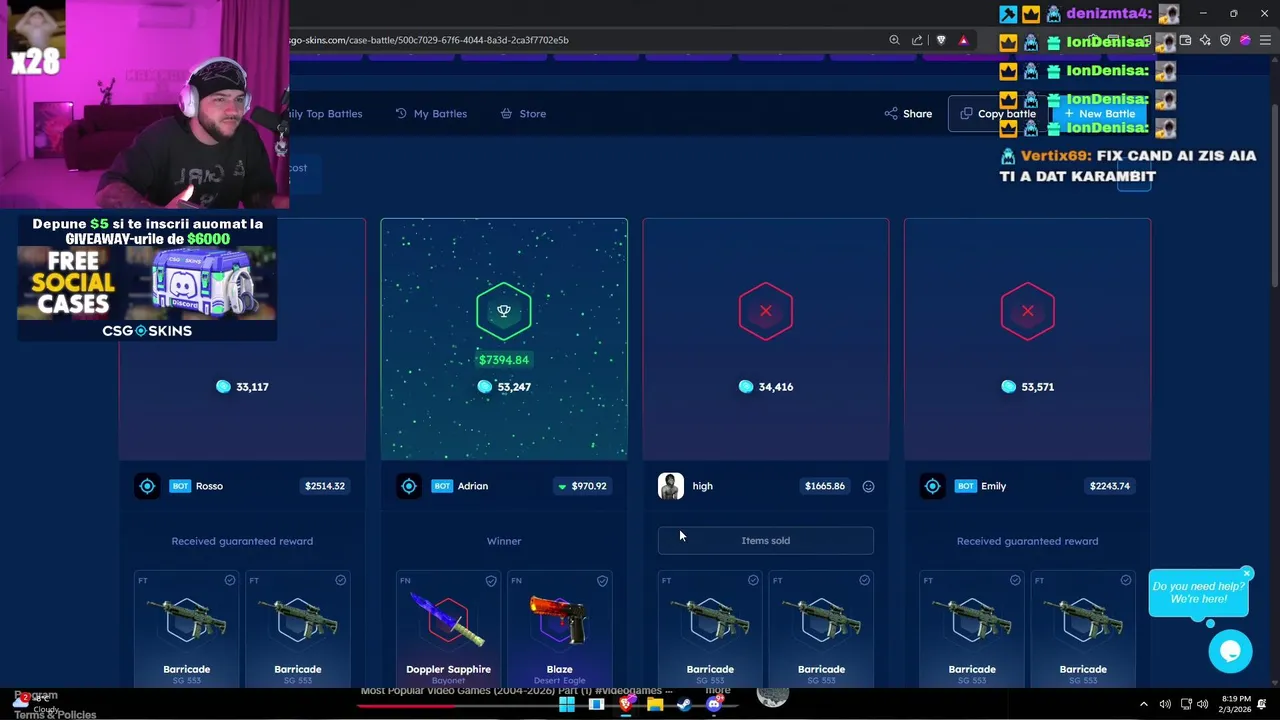
Task: Click Adrian's $970.92 total value
Action: click(x=582, y=486)
